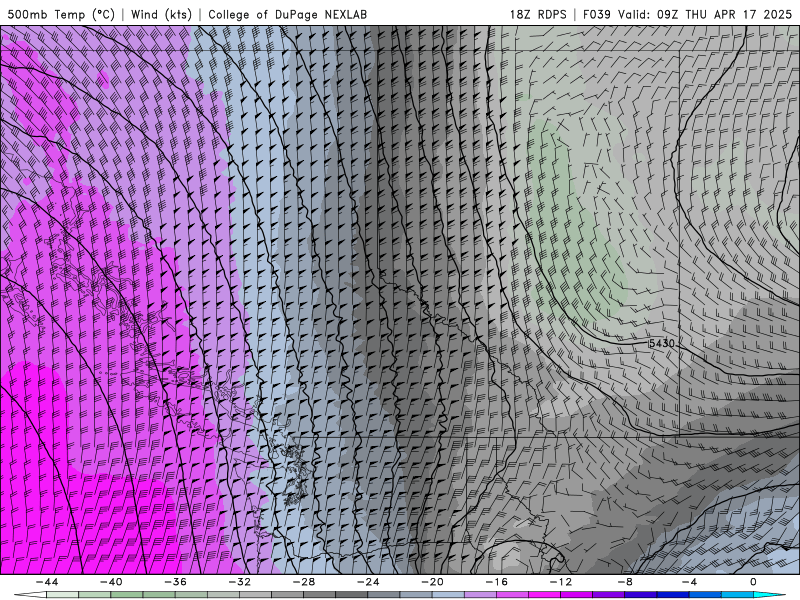Image resolution: width=800 pixels, height=600 pixels.
Task: Click the -28 color scale label
Action: (304, 582)
